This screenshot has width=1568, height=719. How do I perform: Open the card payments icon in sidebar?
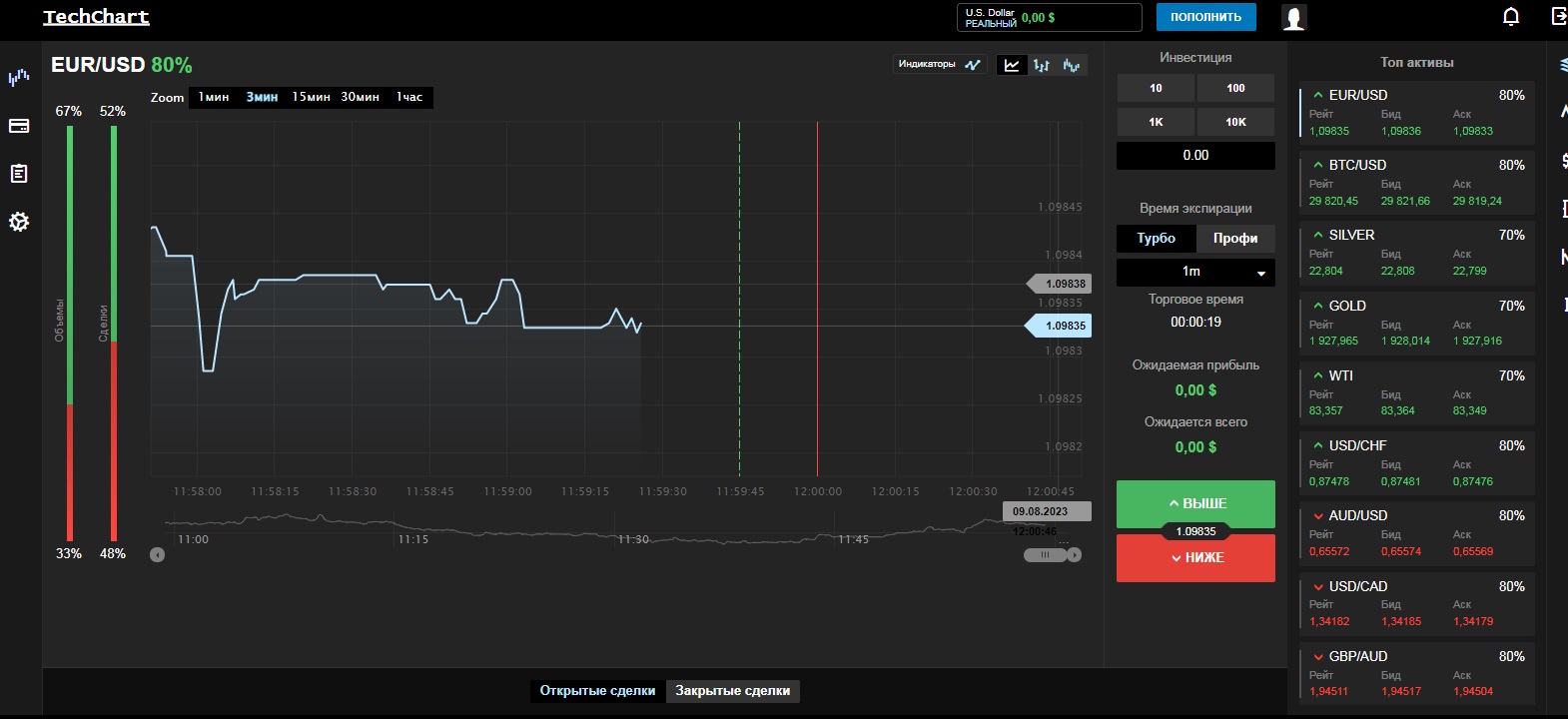[19, 126]
